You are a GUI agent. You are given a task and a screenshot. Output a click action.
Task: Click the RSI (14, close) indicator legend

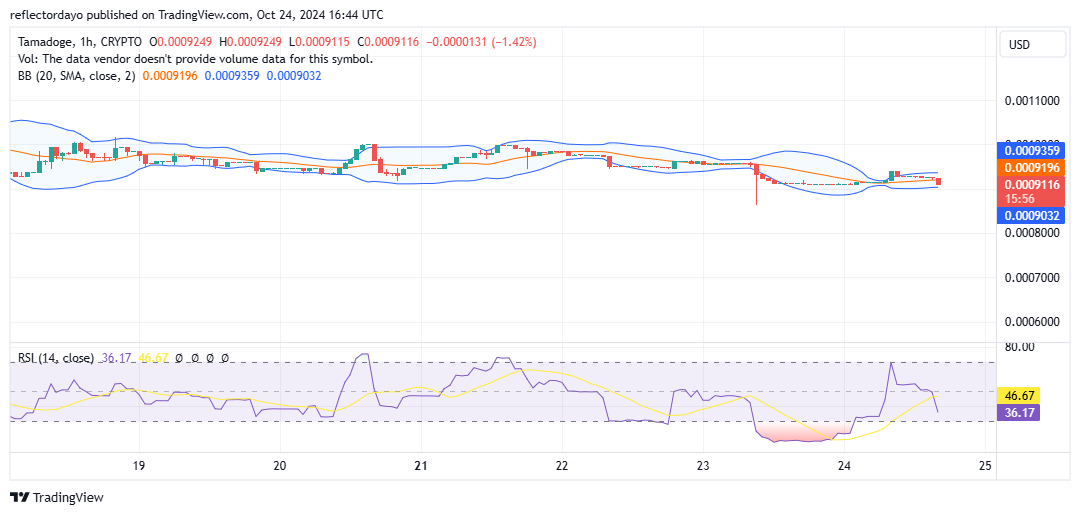[56, 358]
